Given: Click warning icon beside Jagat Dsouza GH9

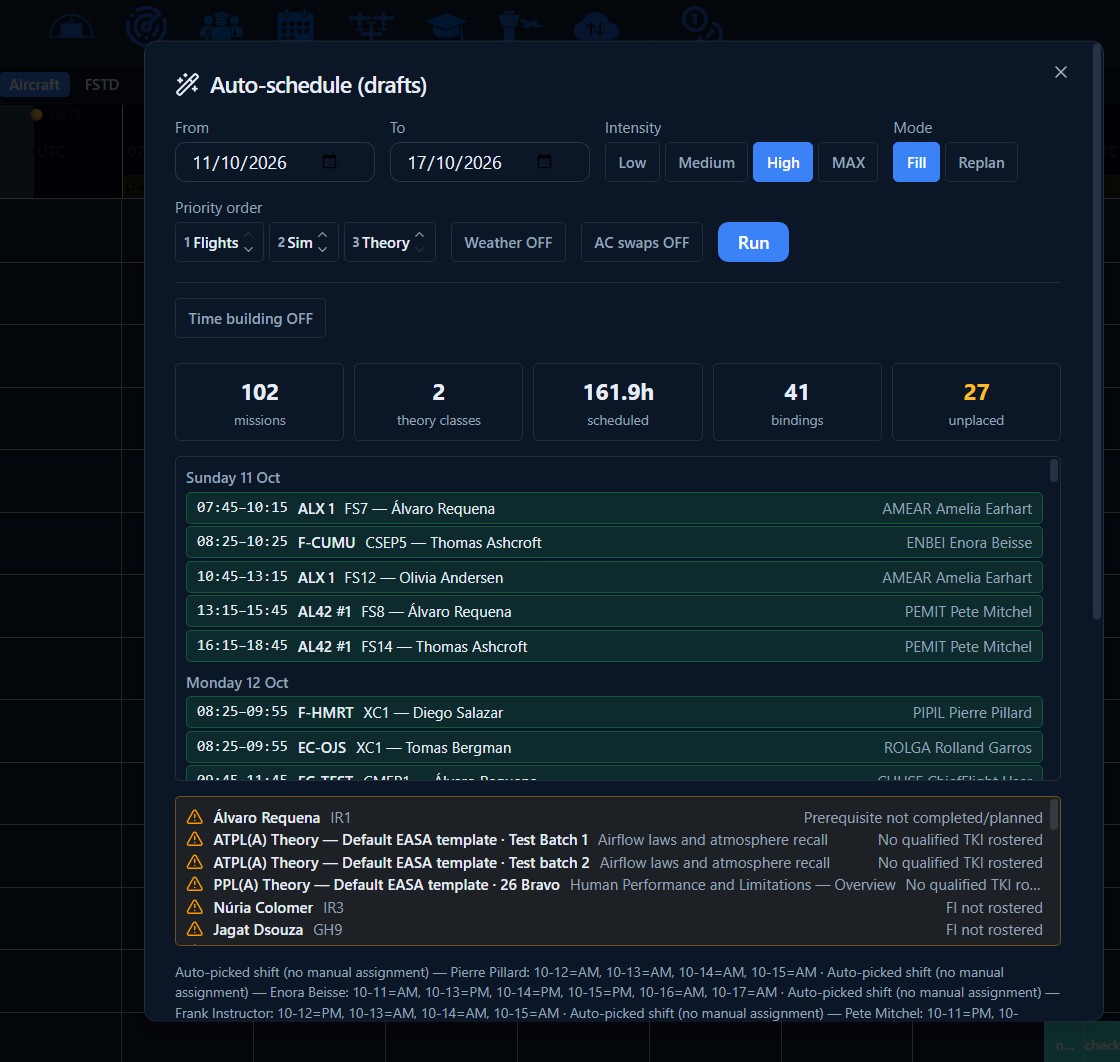Looking at the screenshot, I should point(194,929).
